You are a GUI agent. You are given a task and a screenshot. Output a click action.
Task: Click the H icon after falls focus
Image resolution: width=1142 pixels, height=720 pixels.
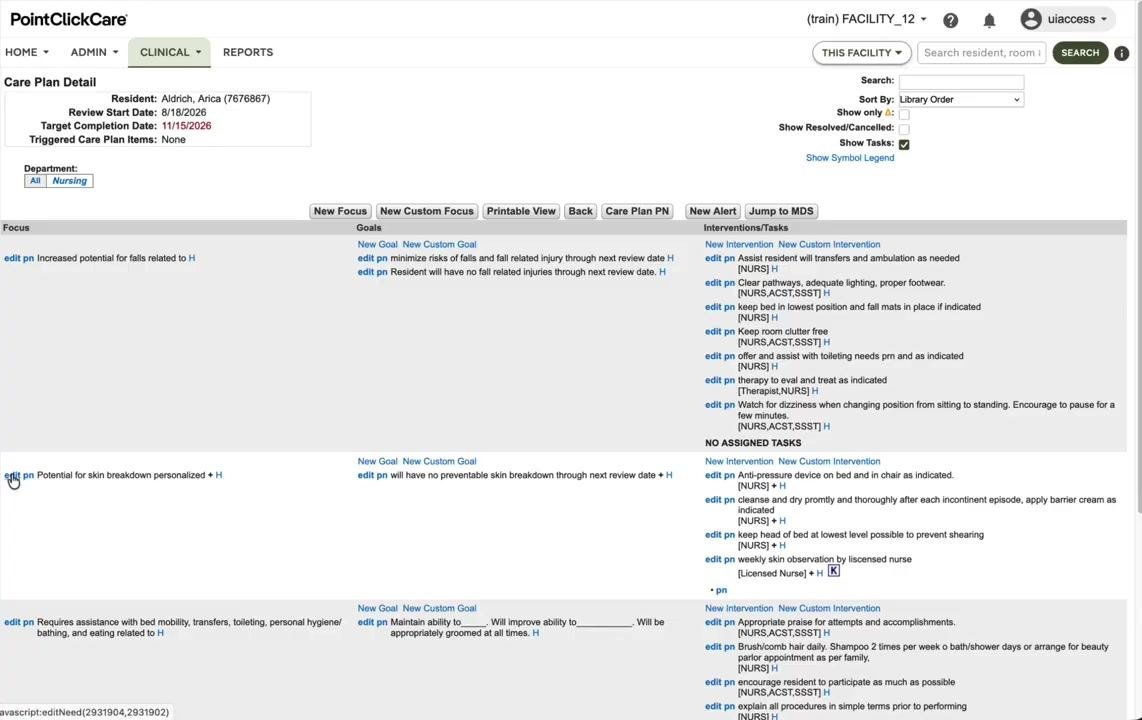click(x=192, y=258)
